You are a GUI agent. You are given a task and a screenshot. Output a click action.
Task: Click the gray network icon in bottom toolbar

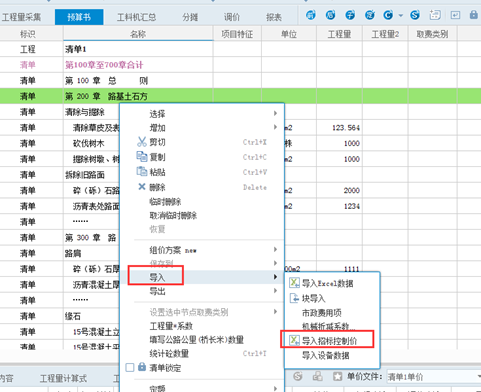click(x=317, y=377)
